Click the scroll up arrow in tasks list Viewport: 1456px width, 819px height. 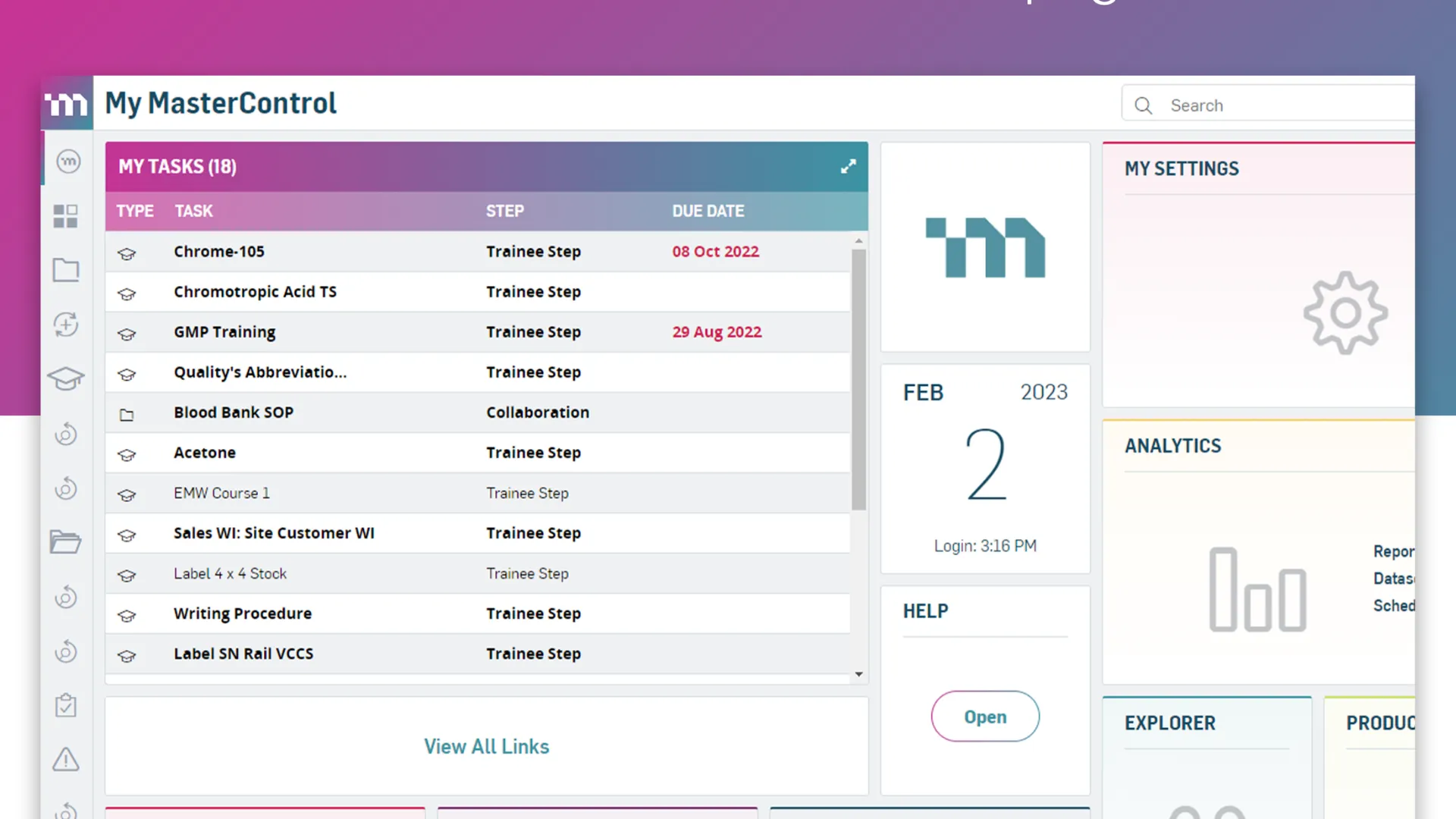(858, 240)
